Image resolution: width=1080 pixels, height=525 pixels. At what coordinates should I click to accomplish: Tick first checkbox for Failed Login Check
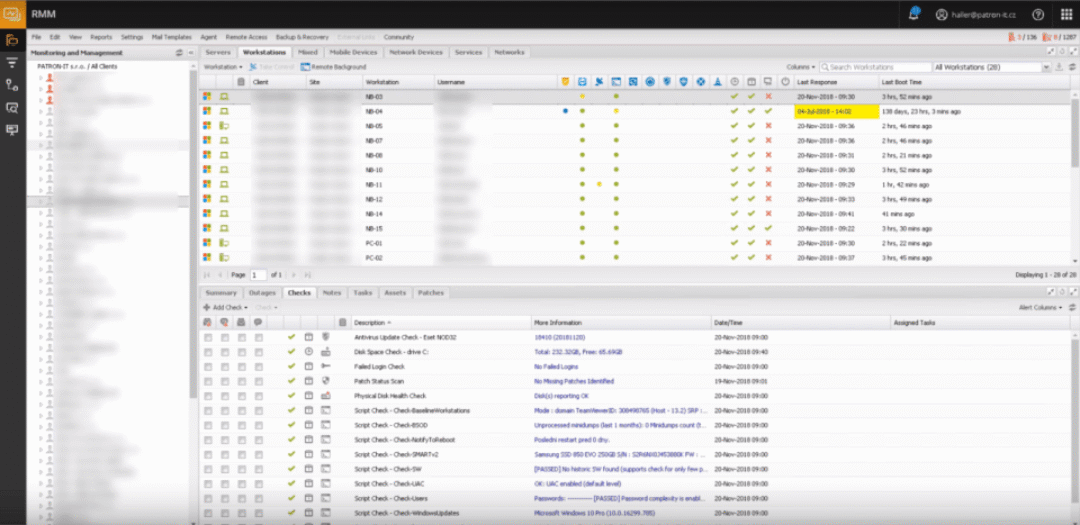pos(208,367)
